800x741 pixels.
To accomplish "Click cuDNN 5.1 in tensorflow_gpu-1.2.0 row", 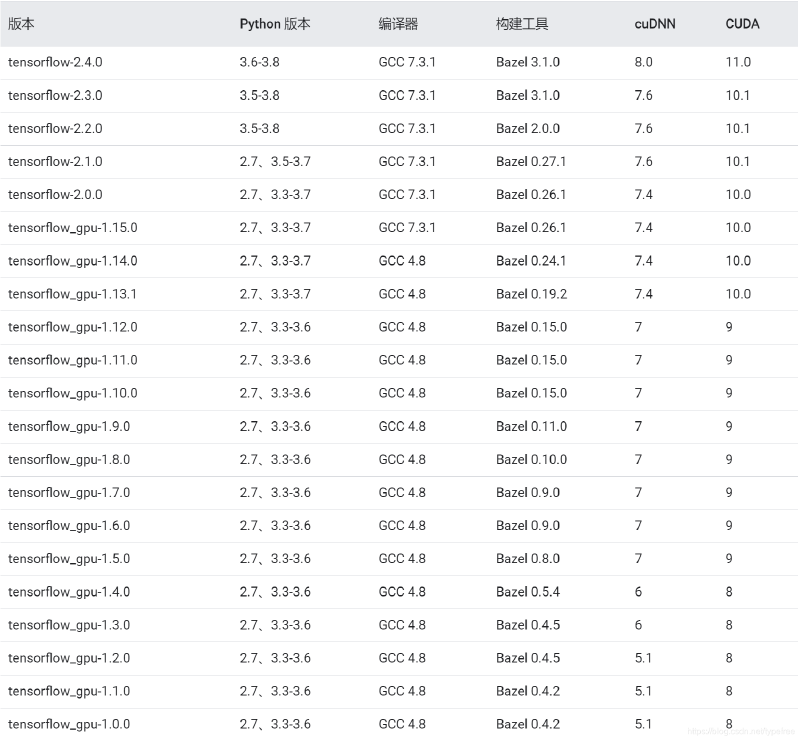I will [643, 658].
